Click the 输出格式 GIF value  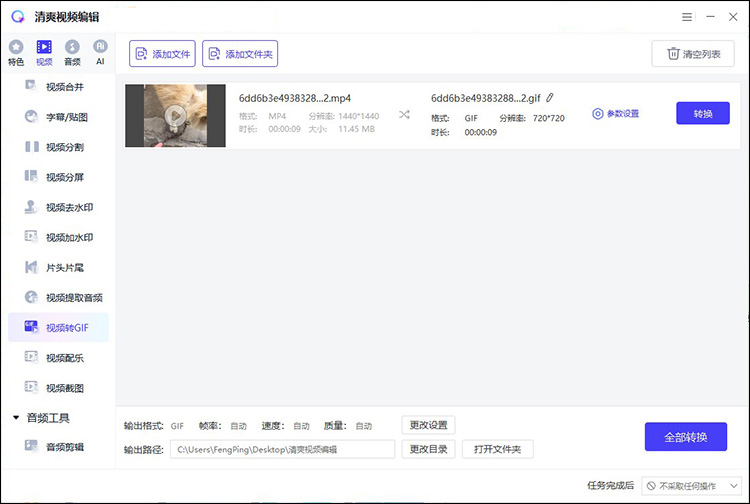coord(177,426)
